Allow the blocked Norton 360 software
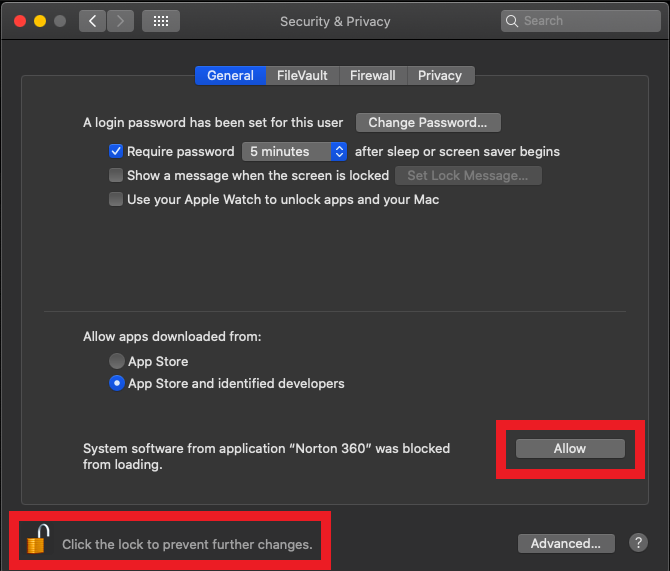The width and height of the screenshot is (670, 571). (x=570, y=449)
